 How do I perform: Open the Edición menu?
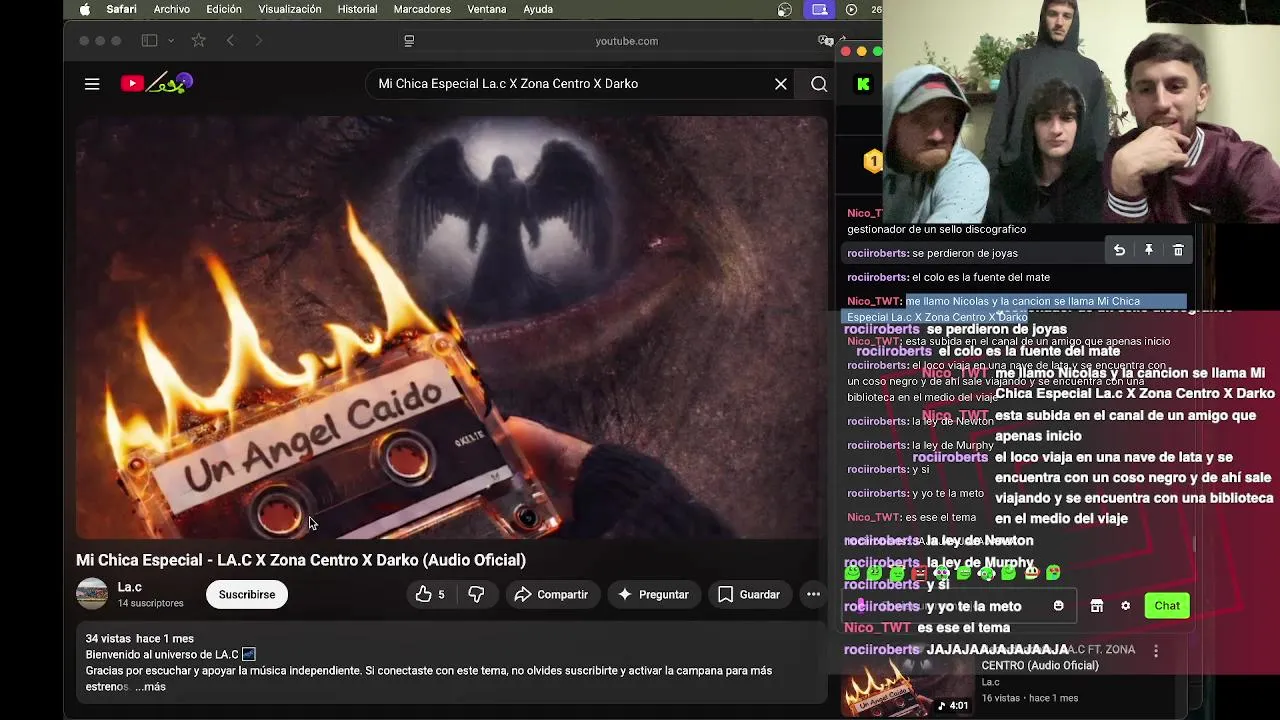point(224,9)
